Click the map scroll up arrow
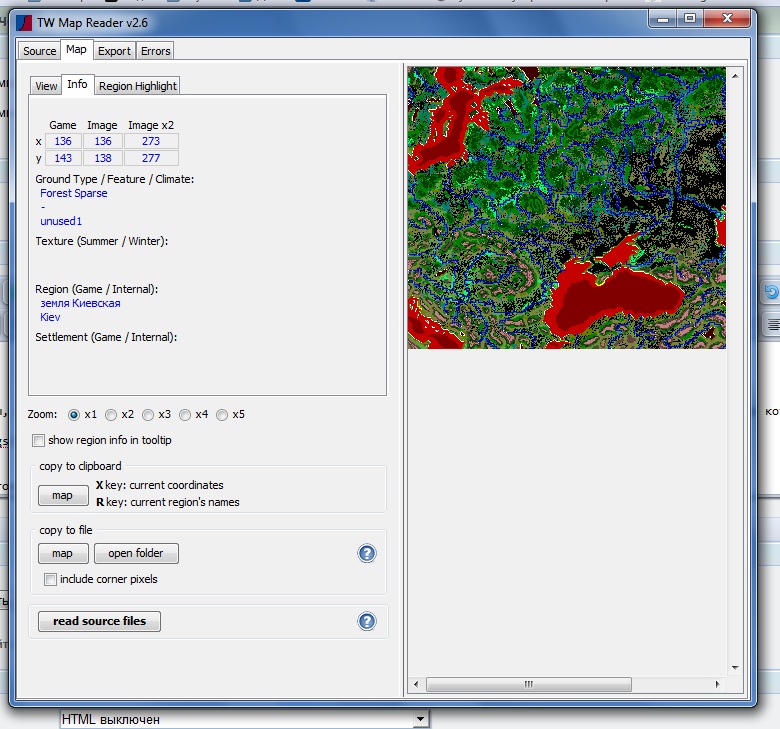 tap(735, 76)
